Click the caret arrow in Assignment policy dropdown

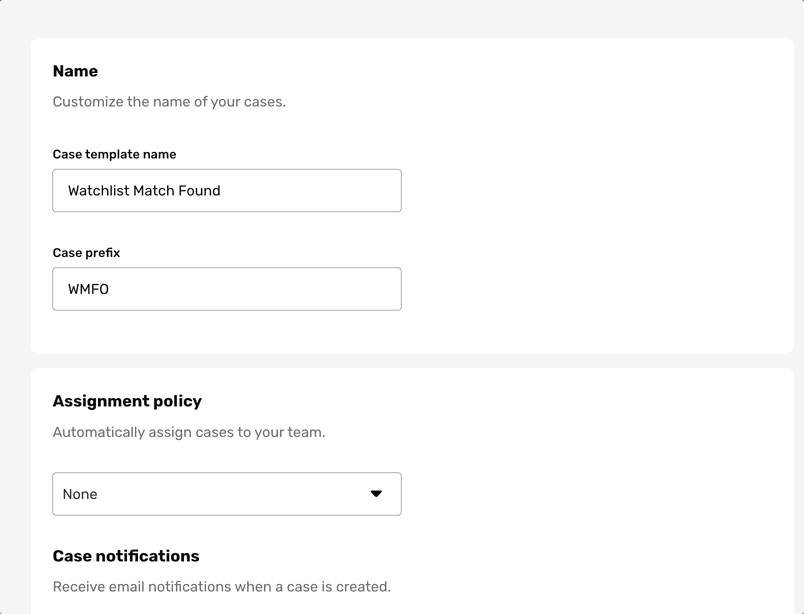(x=376, y=493)
